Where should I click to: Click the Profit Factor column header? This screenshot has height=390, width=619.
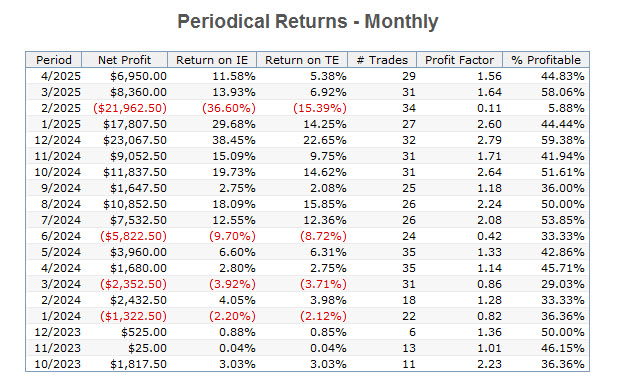point(460,60)
